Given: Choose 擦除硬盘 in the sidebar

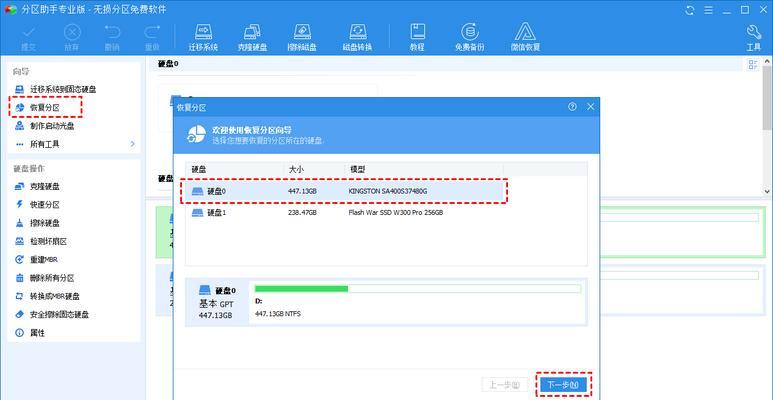Looking at the screenshot, I should [x=37, y=223].
